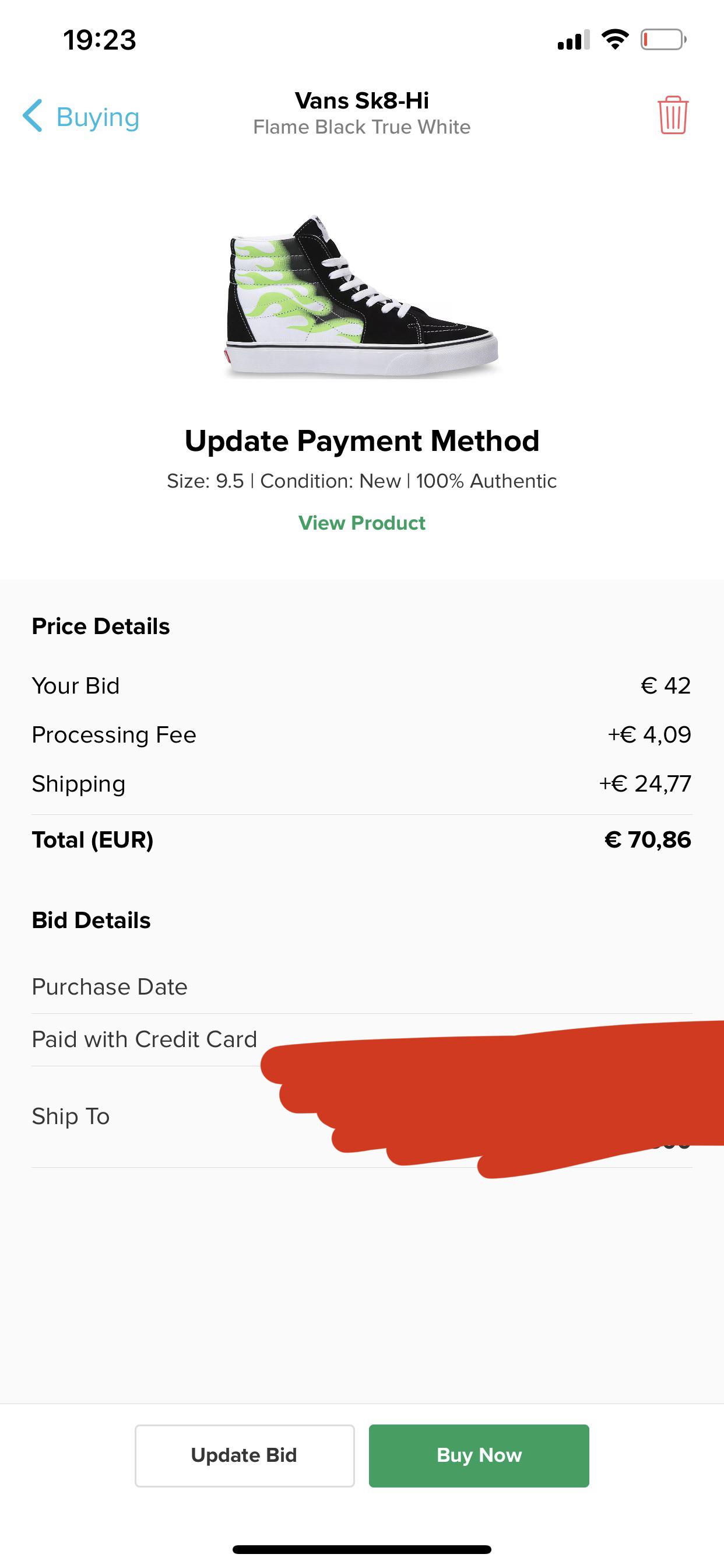Screen dimensions: 724x1568
Task: Open View Product
Action: (x=362, y=522)
